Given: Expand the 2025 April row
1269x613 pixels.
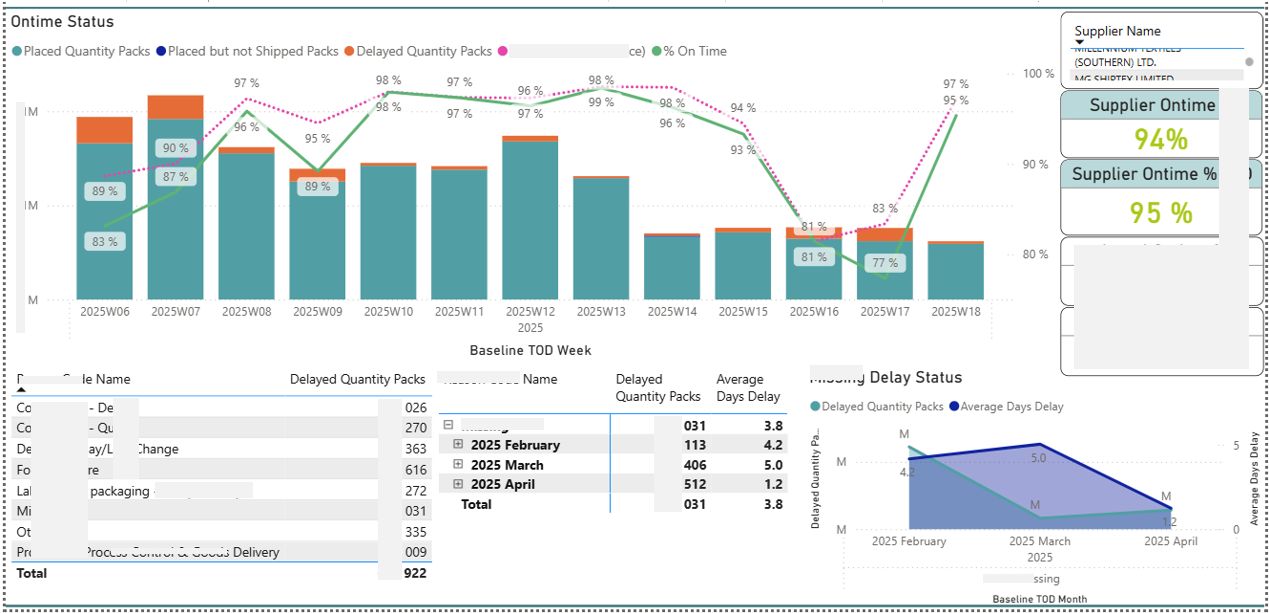Looking at the screenshot, I should [459, 485].
